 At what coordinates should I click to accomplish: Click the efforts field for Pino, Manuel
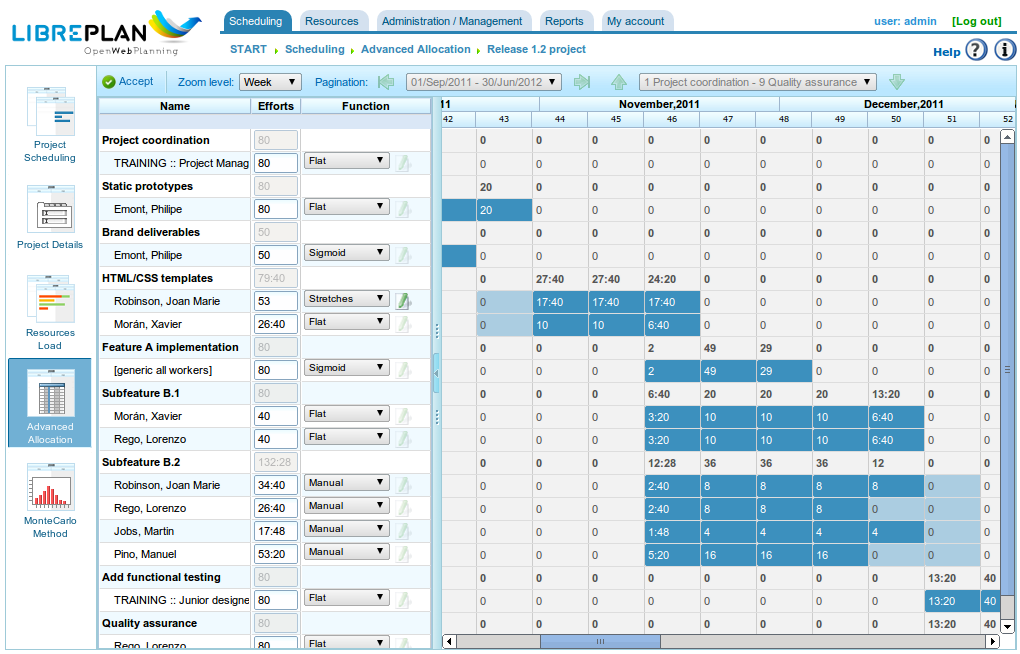click(x=276, y=554)
